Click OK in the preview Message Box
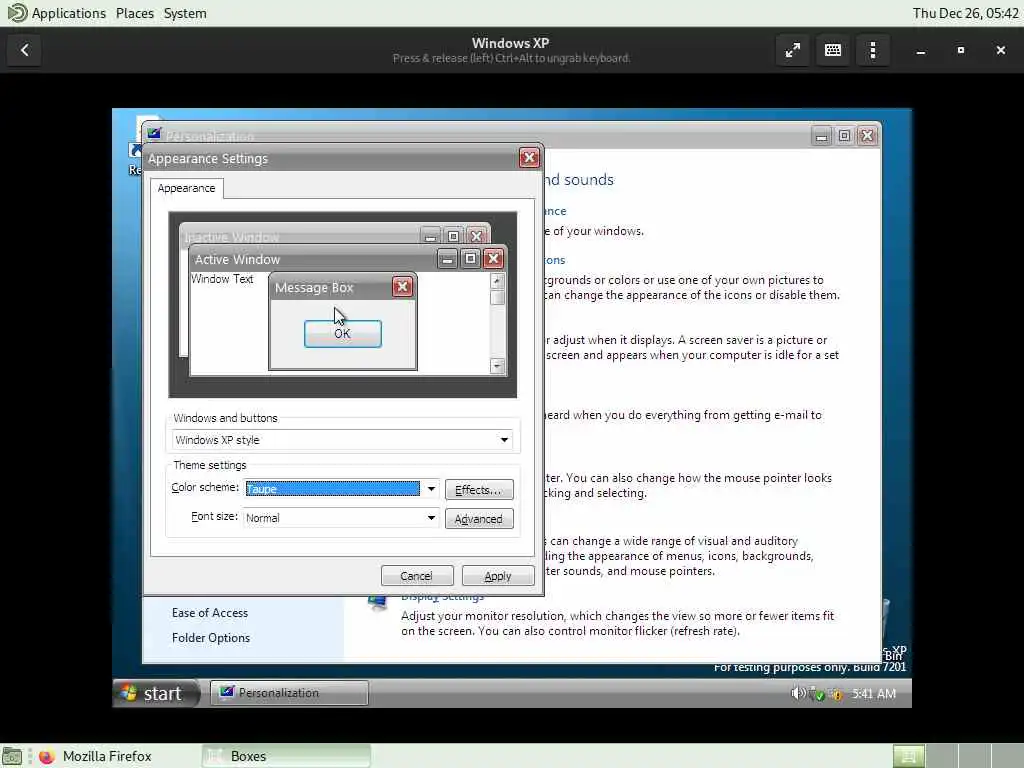Viewport: 1024px width, 768px height. [343, 334]
